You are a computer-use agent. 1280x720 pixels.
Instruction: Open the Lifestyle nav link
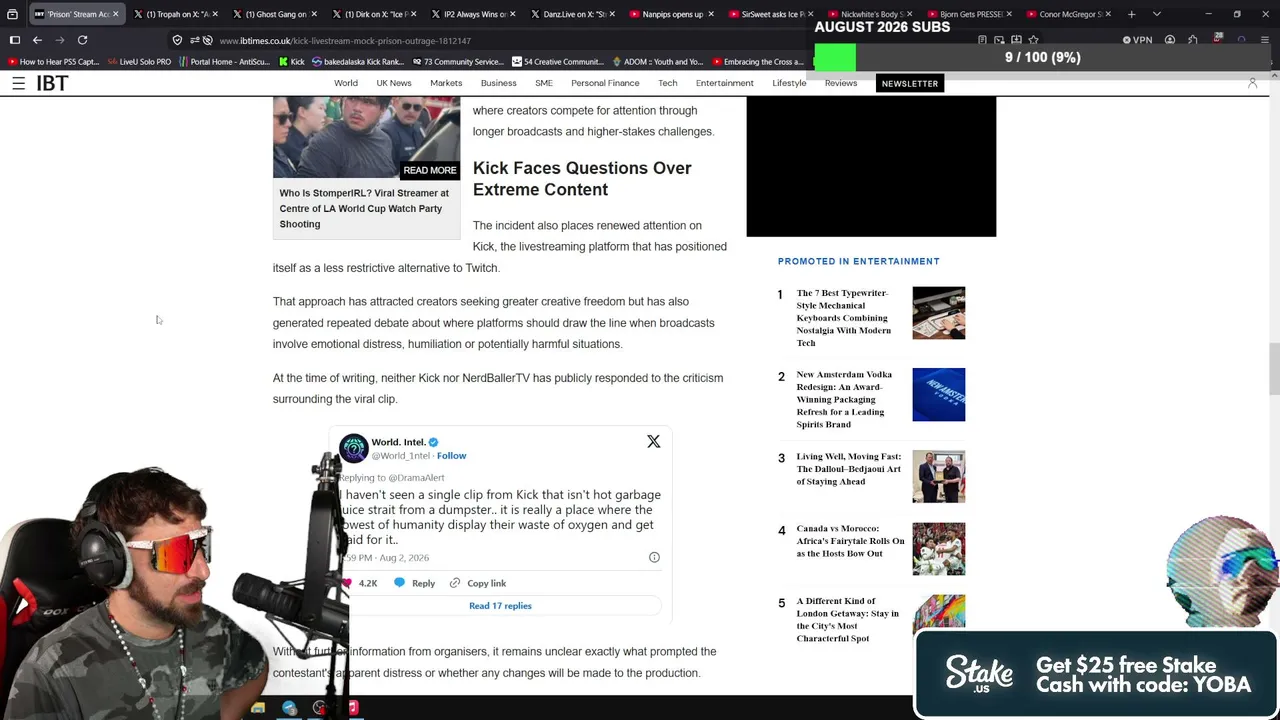(789, 84)
